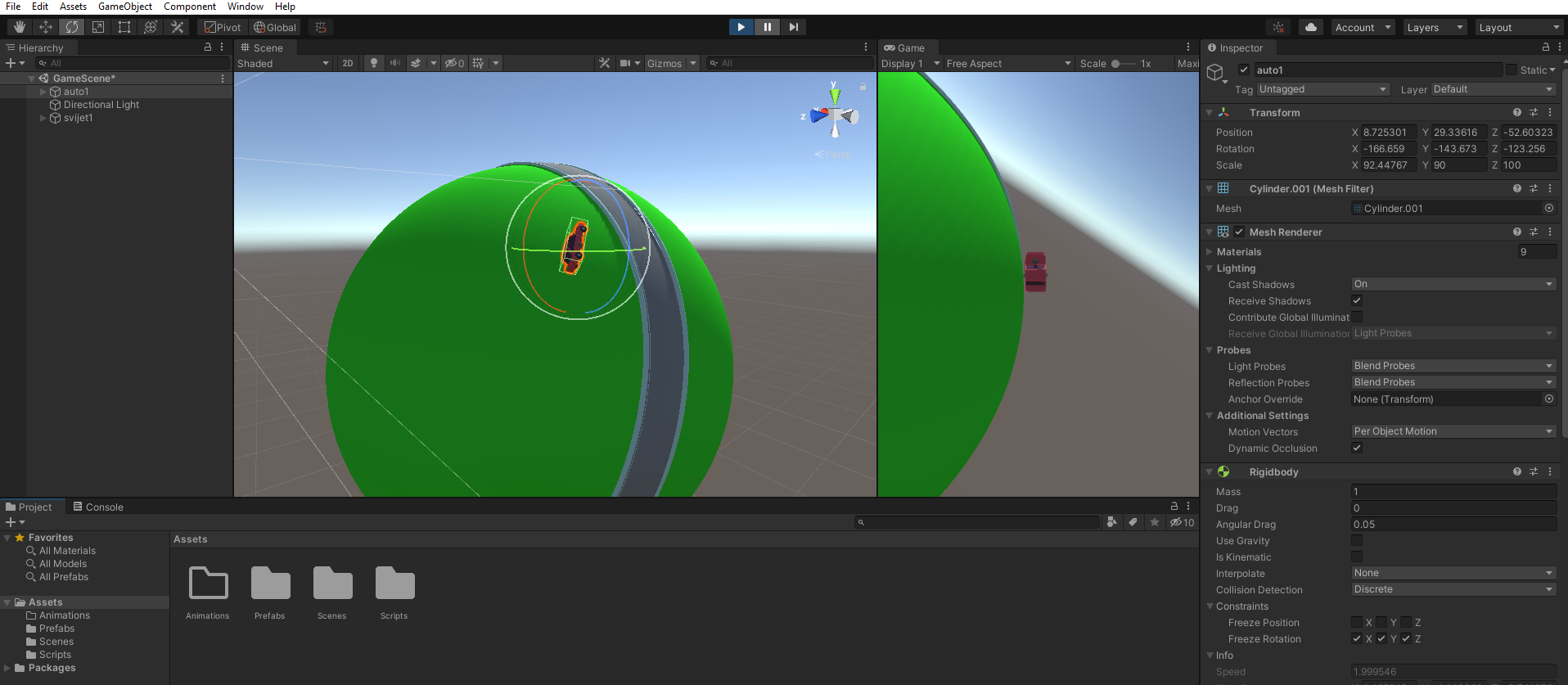1568x685 pixels.
Task: Toggle the Static checkbox
Action: point(1512,70)
